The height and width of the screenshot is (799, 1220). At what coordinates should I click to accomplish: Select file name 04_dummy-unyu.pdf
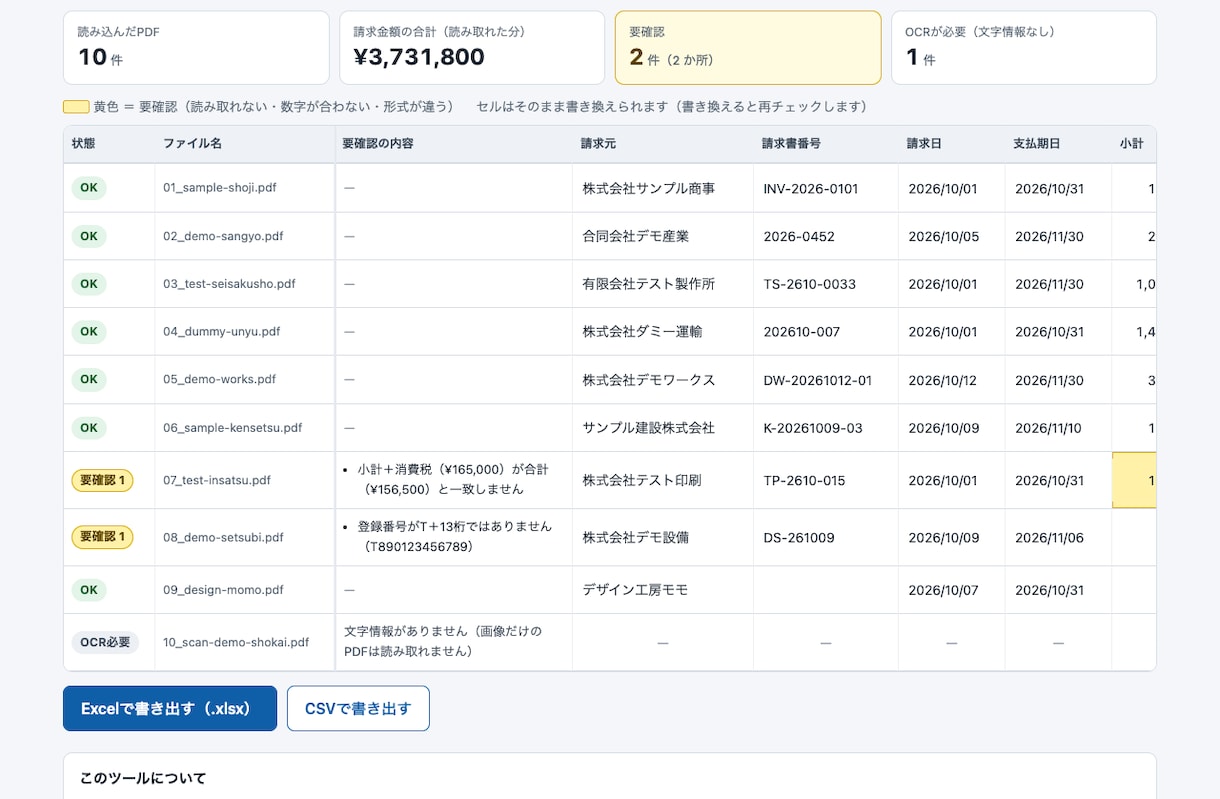coord(221,332)
